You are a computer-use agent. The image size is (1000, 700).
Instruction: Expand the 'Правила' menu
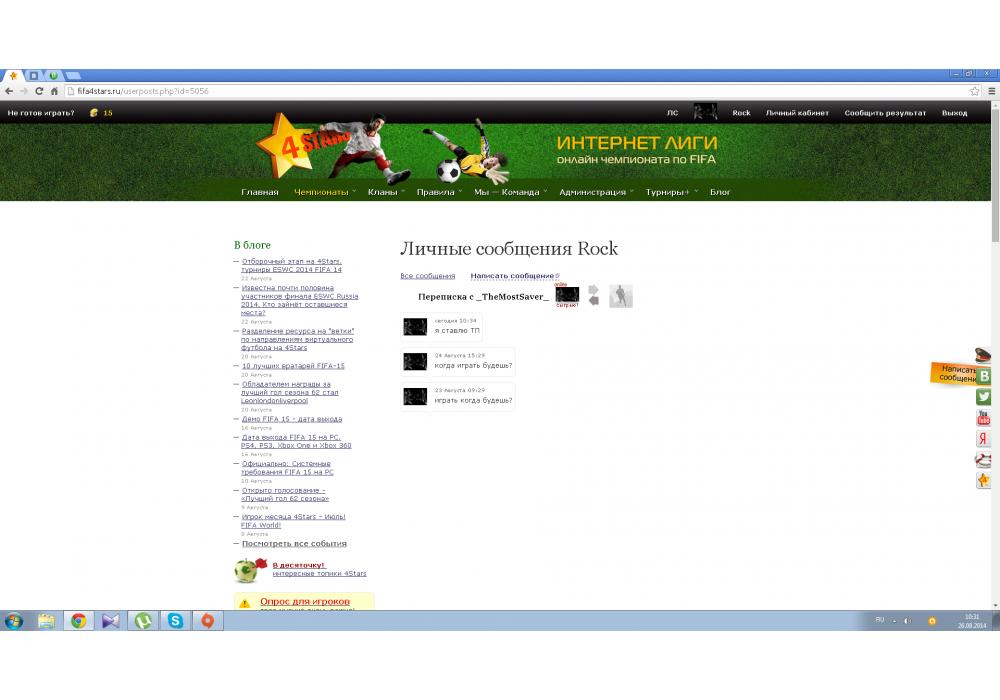pos(439,192)
